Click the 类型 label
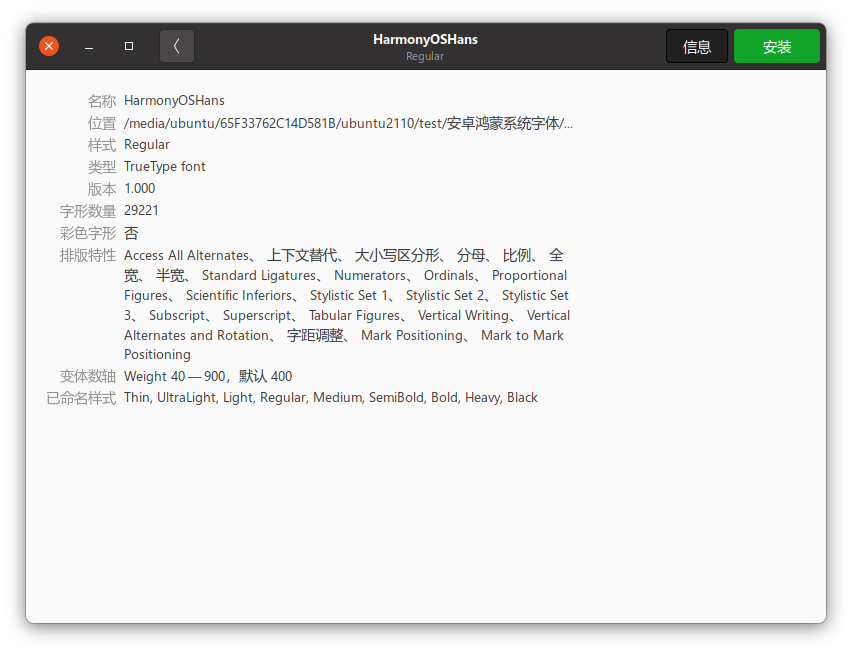Viewport: 852px width, 652px height. [x=102, y=167]
